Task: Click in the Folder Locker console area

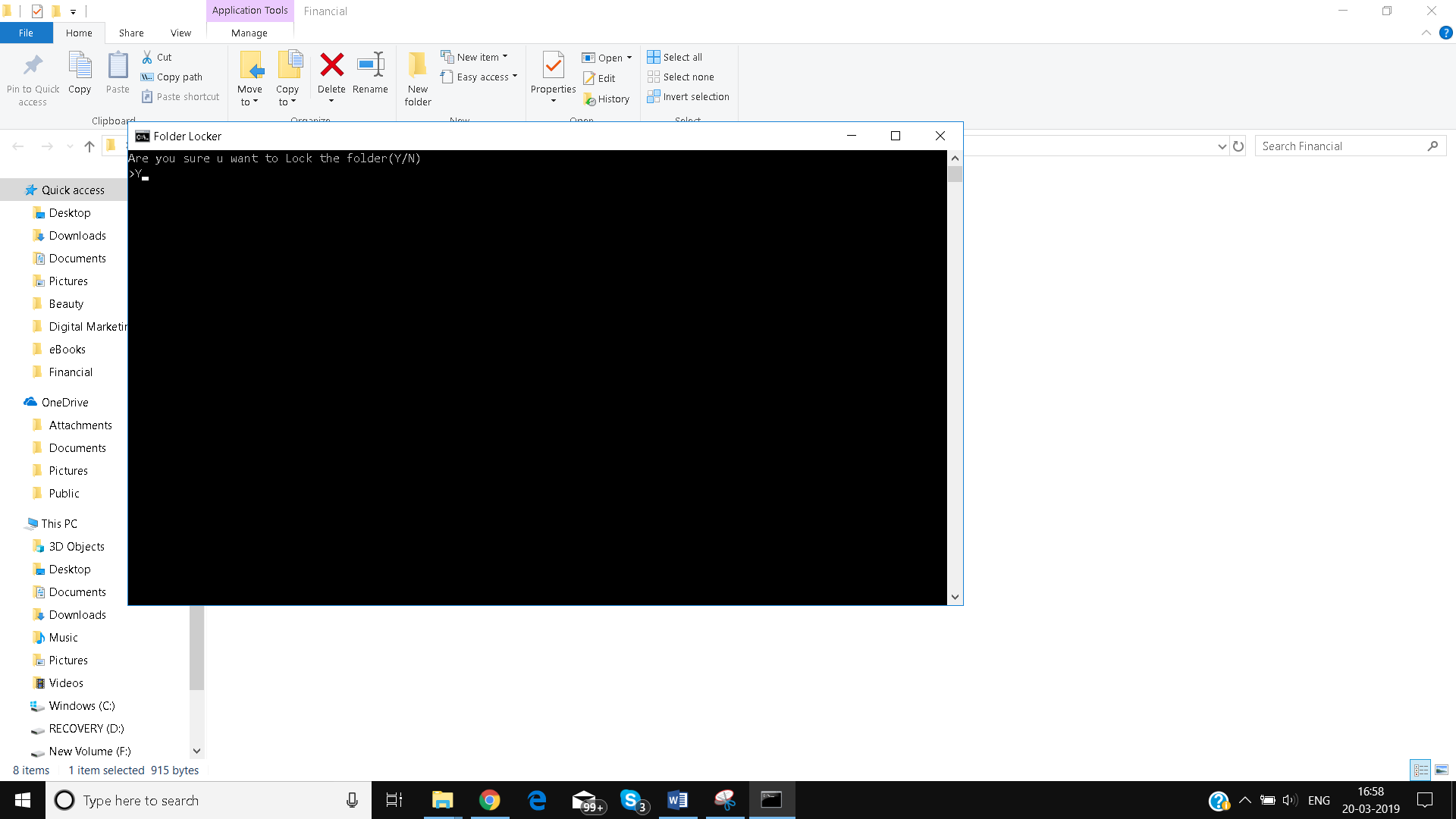Action: (538, 377)
